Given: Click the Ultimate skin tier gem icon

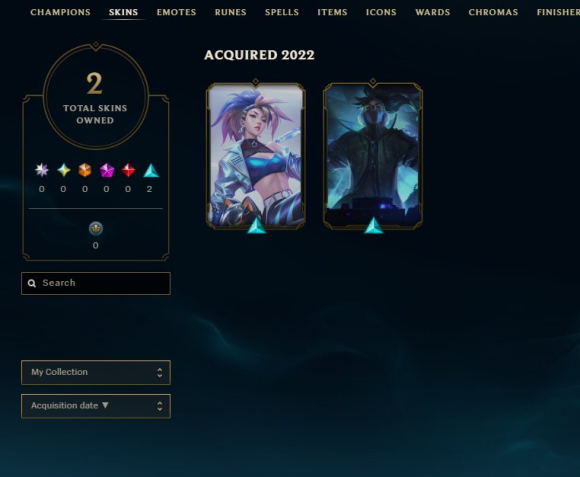Looking at the screenshot, I should tap(42, 170).
